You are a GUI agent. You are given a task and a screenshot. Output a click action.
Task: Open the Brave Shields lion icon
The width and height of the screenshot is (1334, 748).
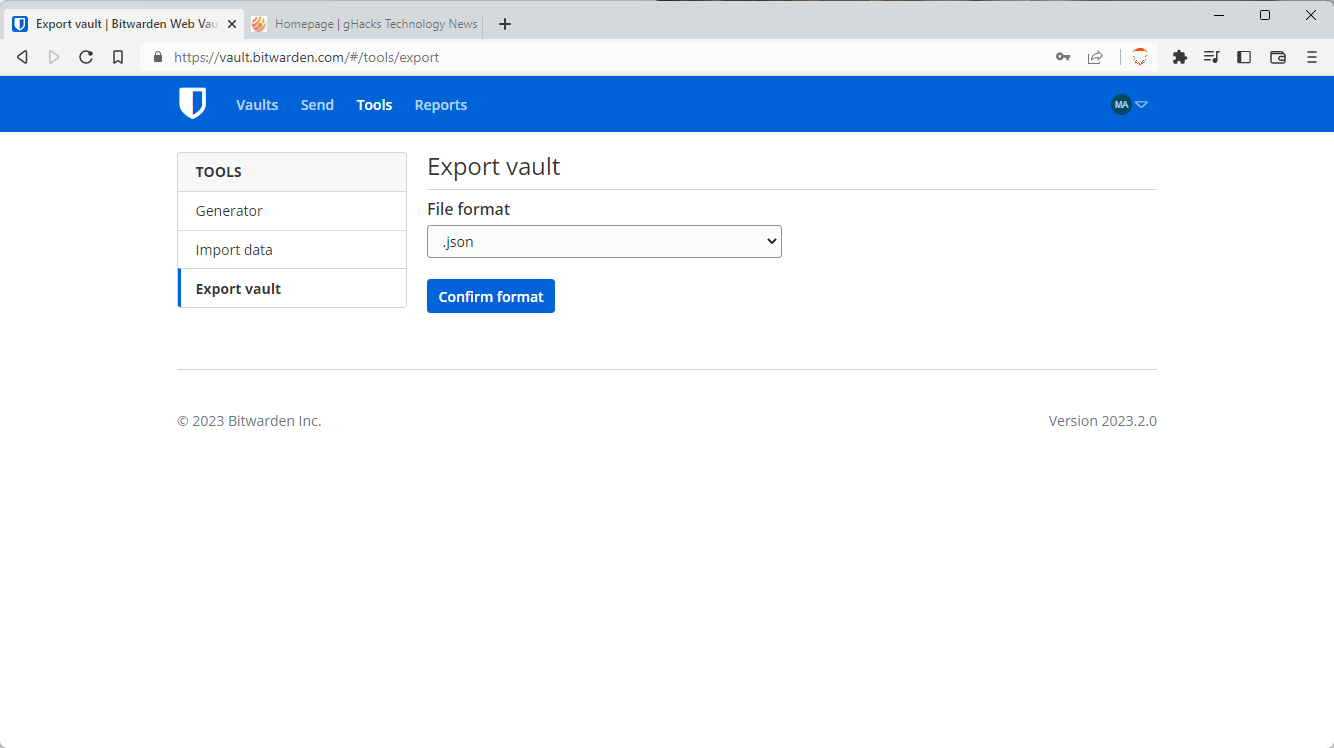[1139, 57]
